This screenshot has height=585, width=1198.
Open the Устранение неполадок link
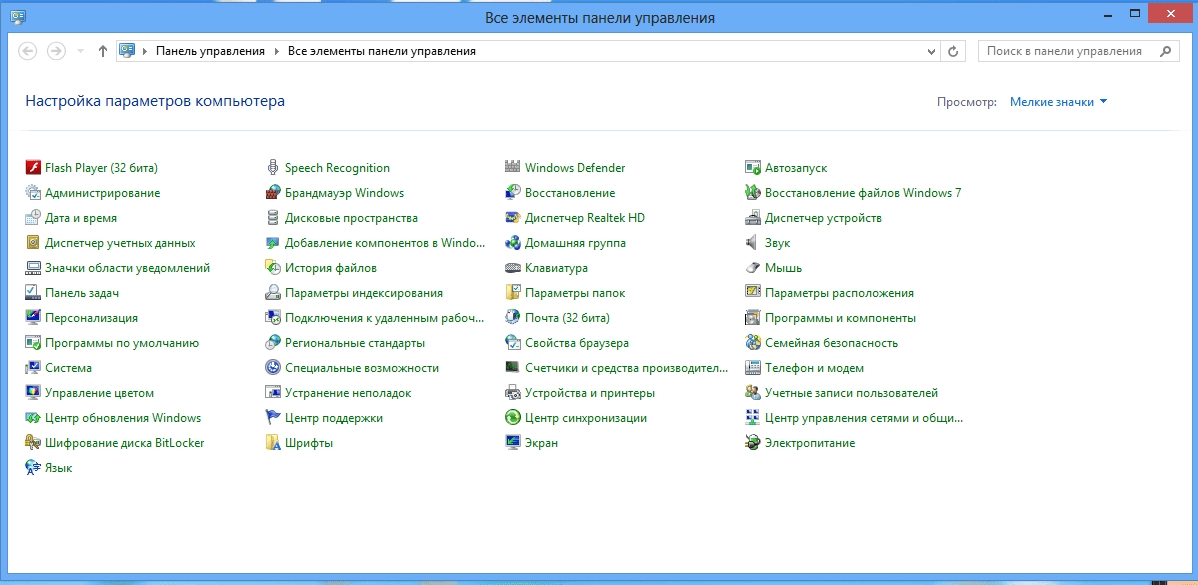click(348, 393)
